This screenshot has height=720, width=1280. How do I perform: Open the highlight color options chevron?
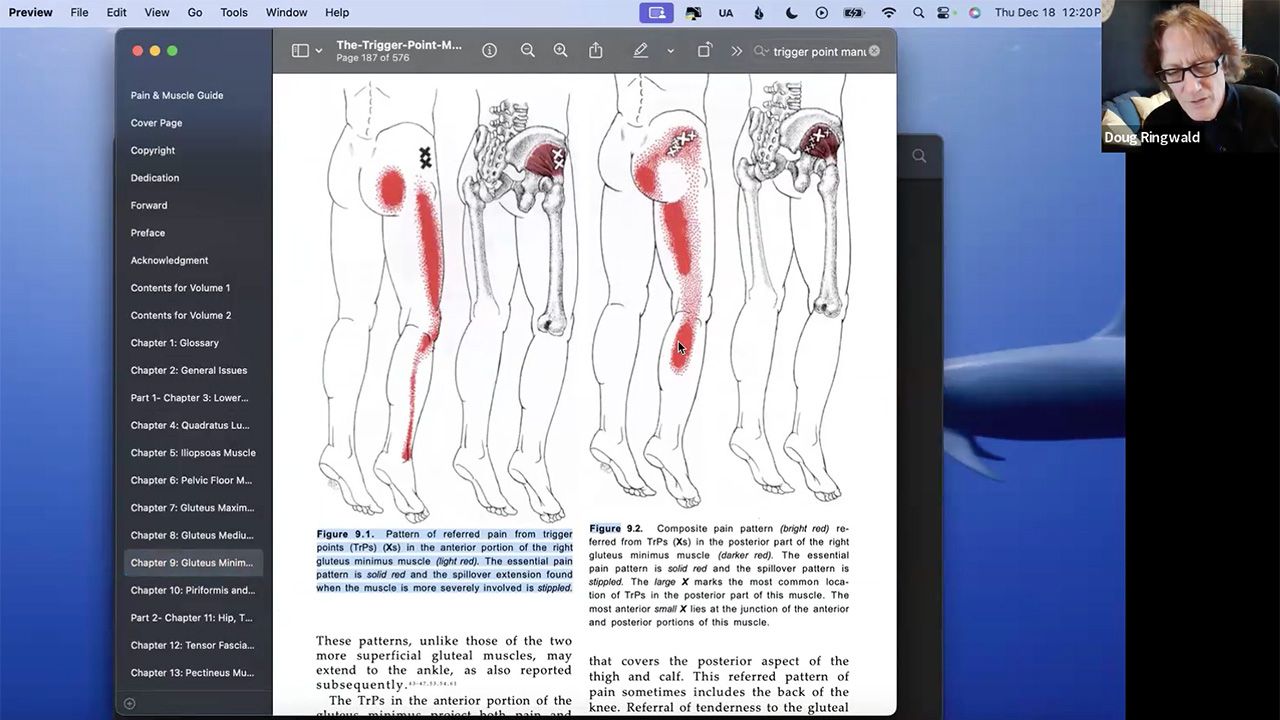(670, 51)
